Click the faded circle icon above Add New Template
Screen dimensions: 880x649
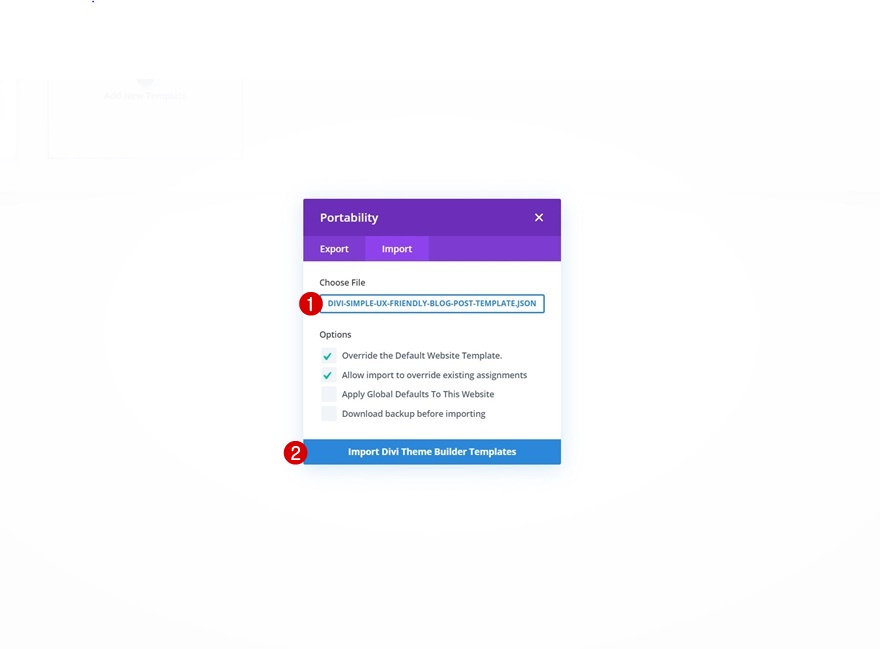coord(145,82)
